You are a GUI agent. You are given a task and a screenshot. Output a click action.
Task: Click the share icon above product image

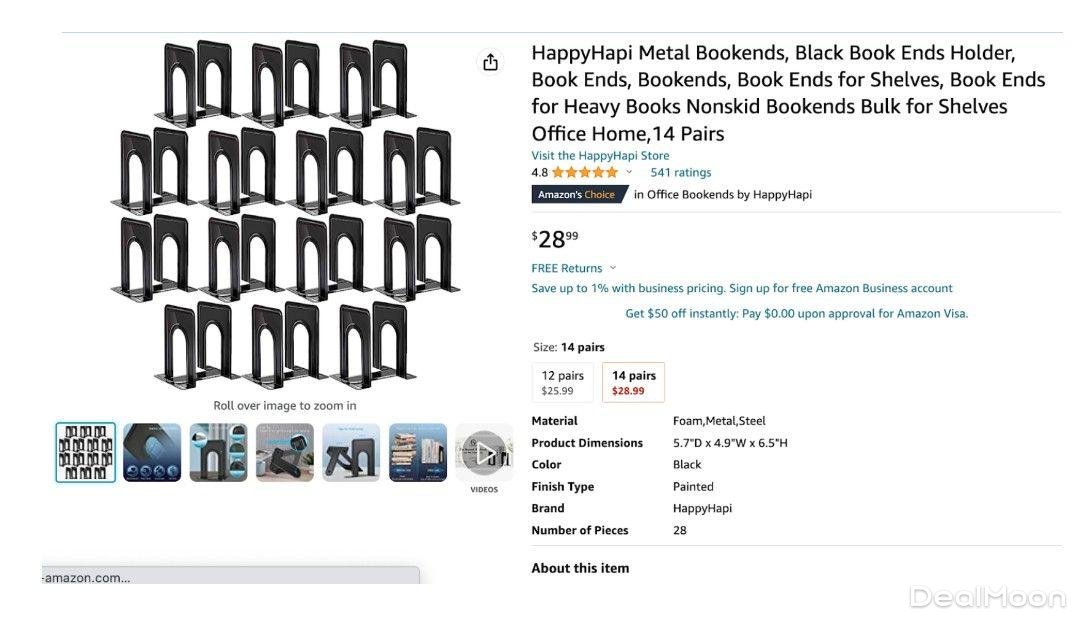click(x=490, y=63)
